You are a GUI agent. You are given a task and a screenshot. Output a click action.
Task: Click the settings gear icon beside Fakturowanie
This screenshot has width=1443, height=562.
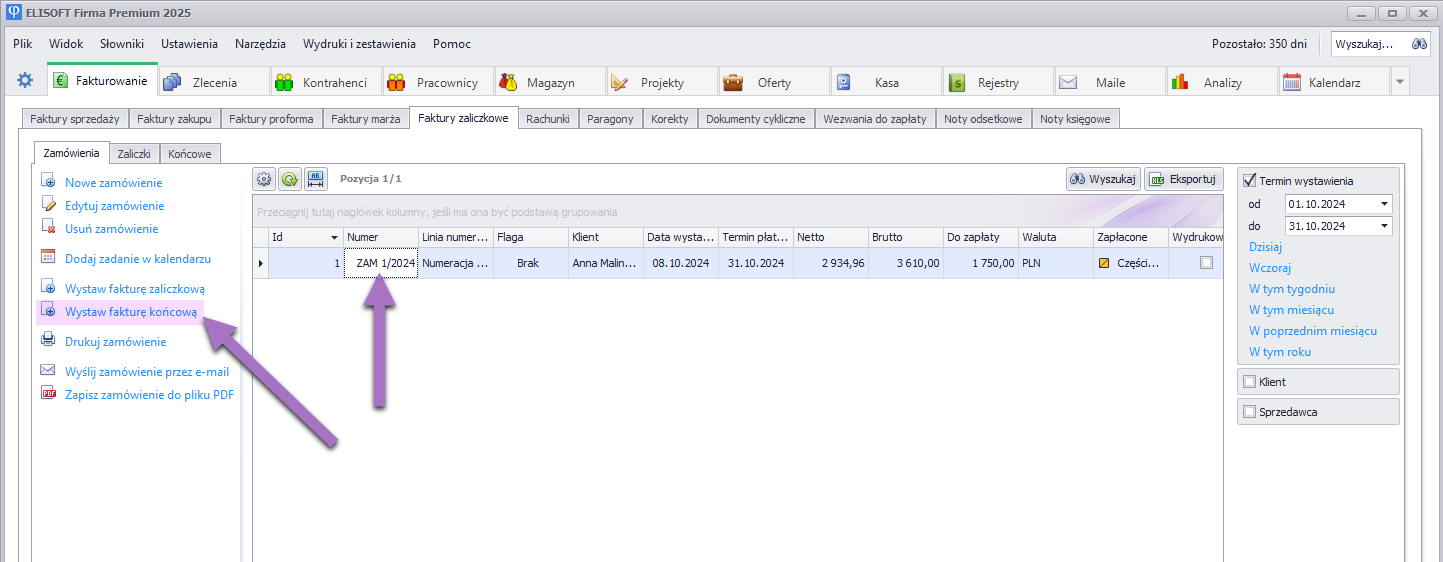(25, 81)
